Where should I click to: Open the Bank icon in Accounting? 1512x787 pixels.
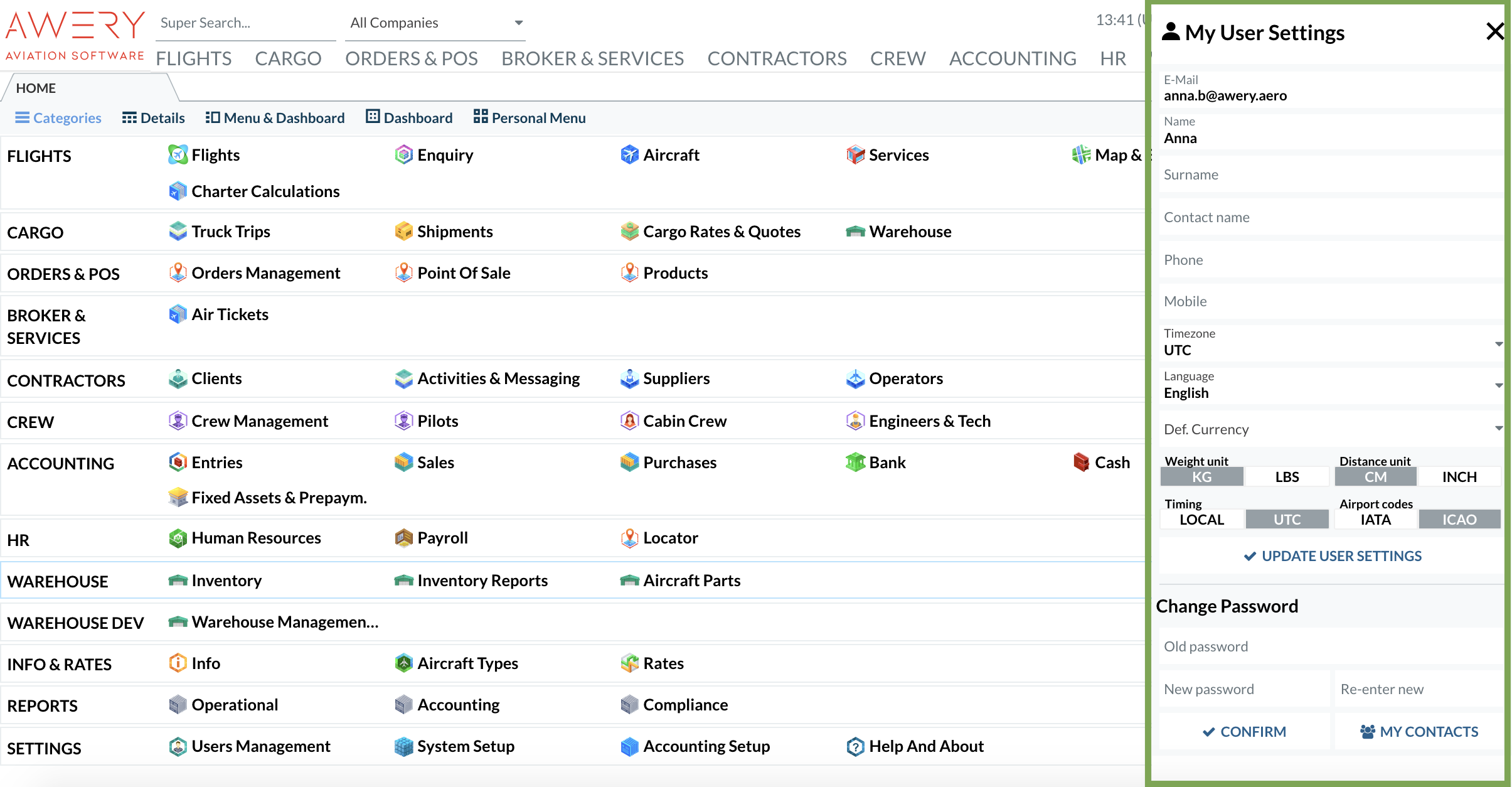(x=855, y=463)
